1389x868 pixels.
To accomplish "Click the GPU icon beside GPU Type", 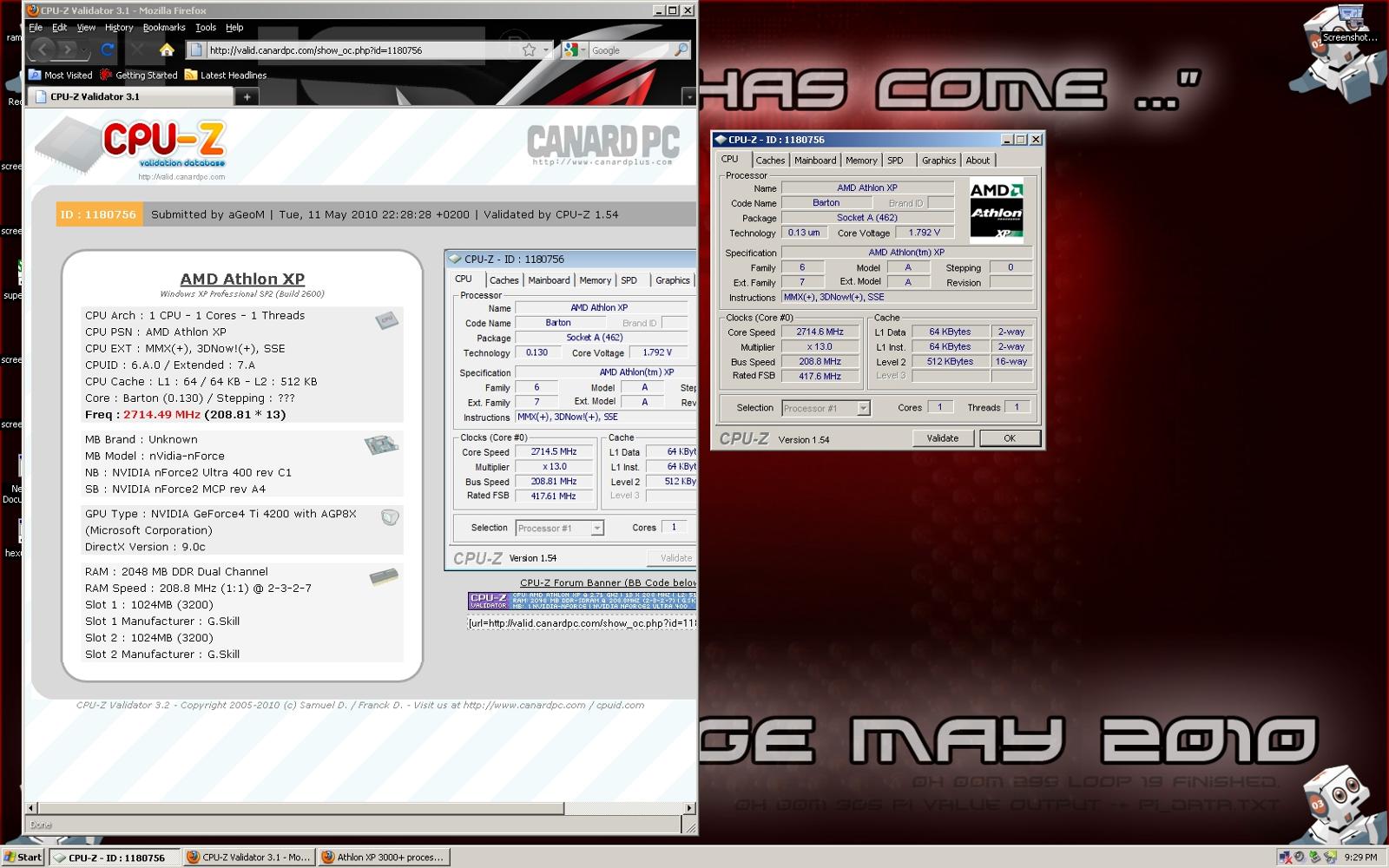I will (x=390, y=517).
